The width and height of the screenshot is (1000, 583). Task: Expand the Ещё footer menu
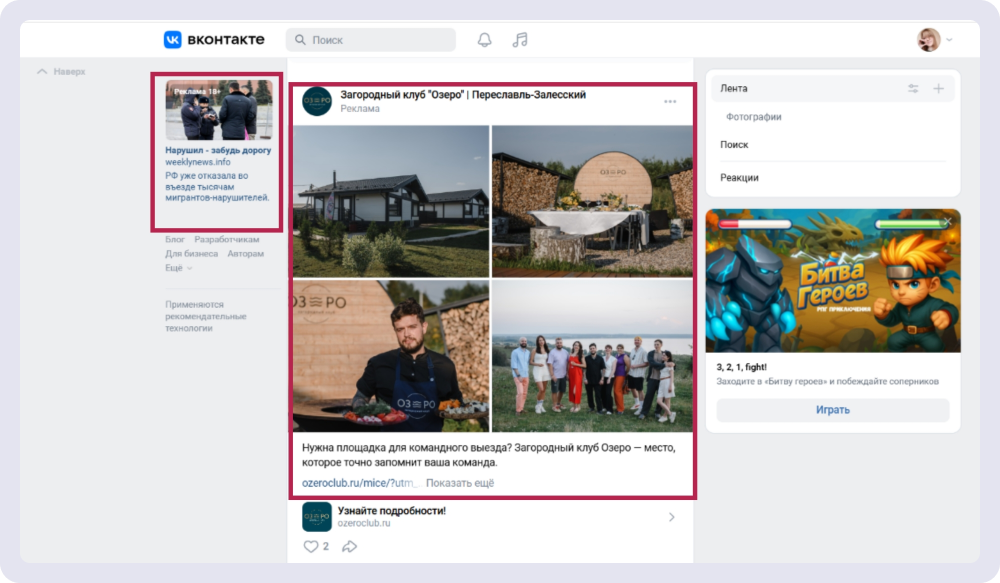click(x=178, y=268)
